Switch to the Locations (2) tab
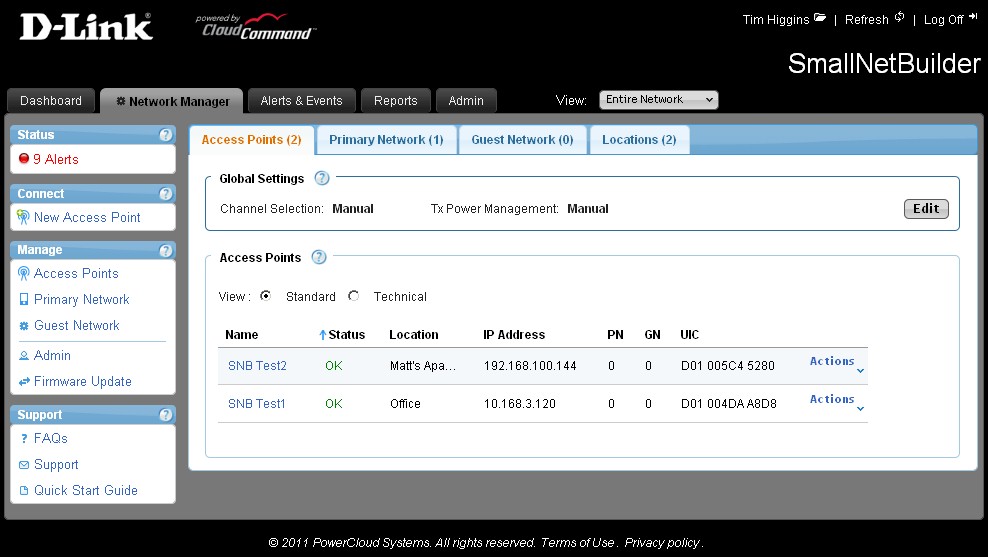The image size is (988, 557). point(639,140)
